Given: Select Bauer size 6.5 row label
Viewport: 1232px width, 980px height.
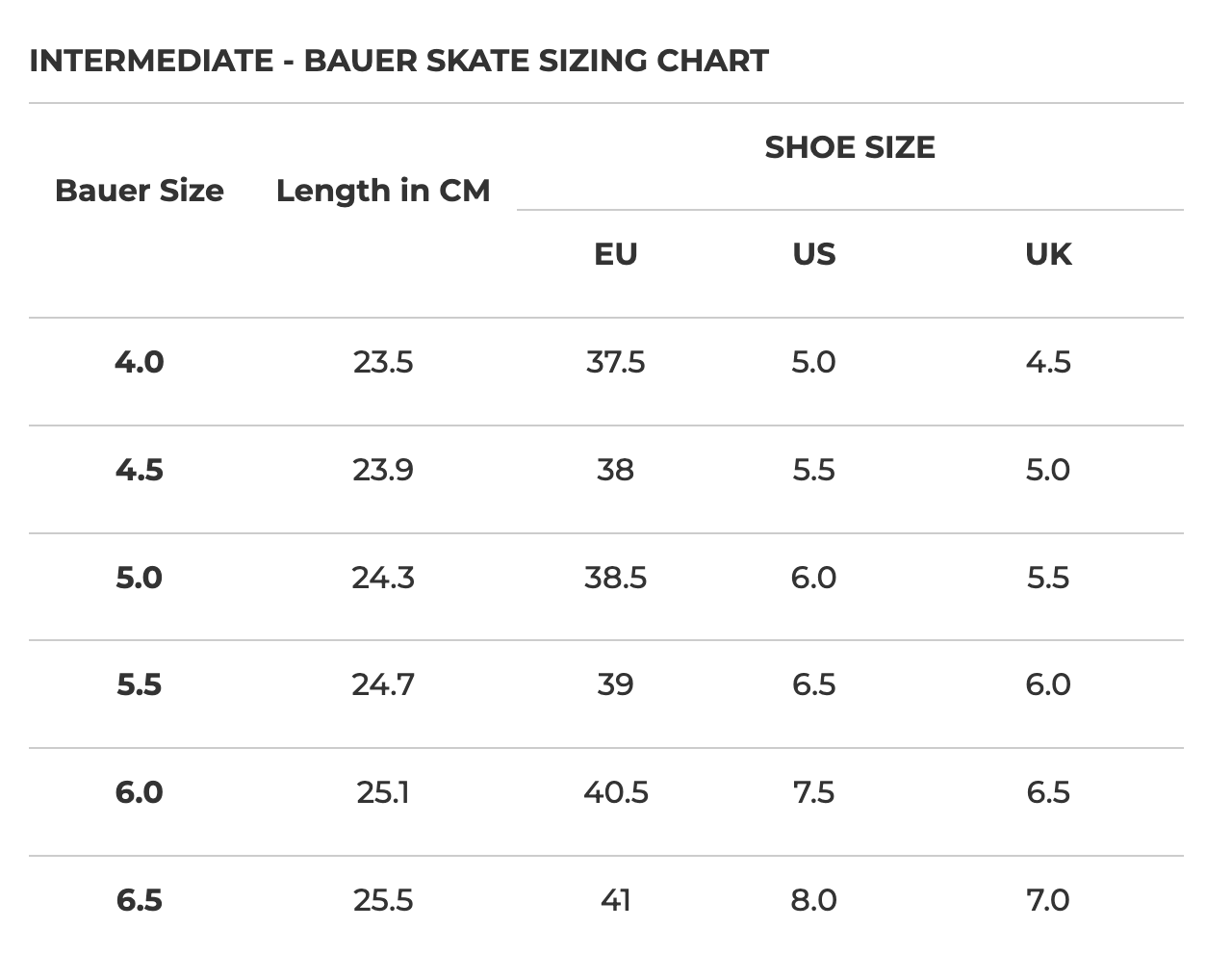Looking at the screenshot, I should click(x=140, y=900).
